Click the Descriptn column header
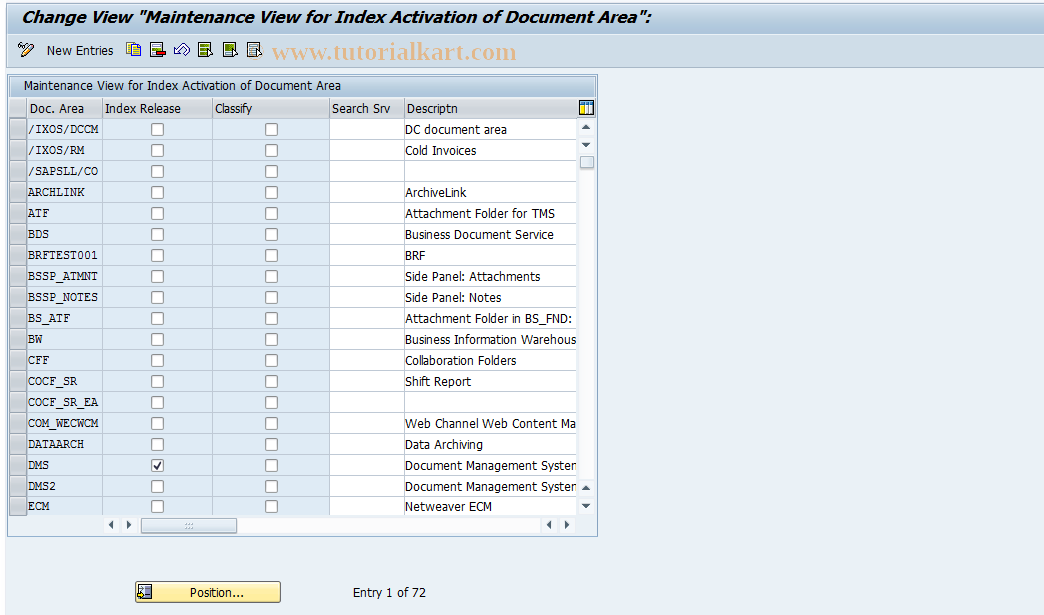This screenshot has width=1044, height=615. click(491, 108)
